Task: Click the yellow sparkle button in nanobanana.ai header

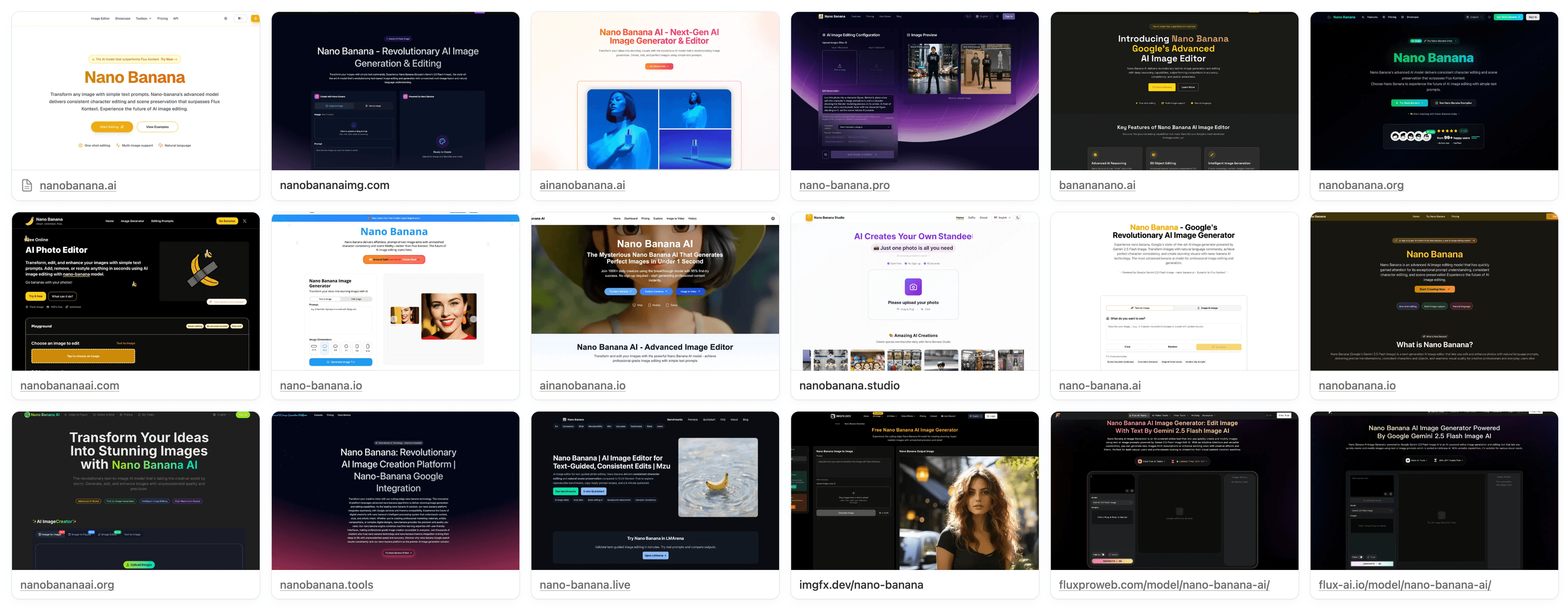Action: pyautogui.click(x=255, y=18)
